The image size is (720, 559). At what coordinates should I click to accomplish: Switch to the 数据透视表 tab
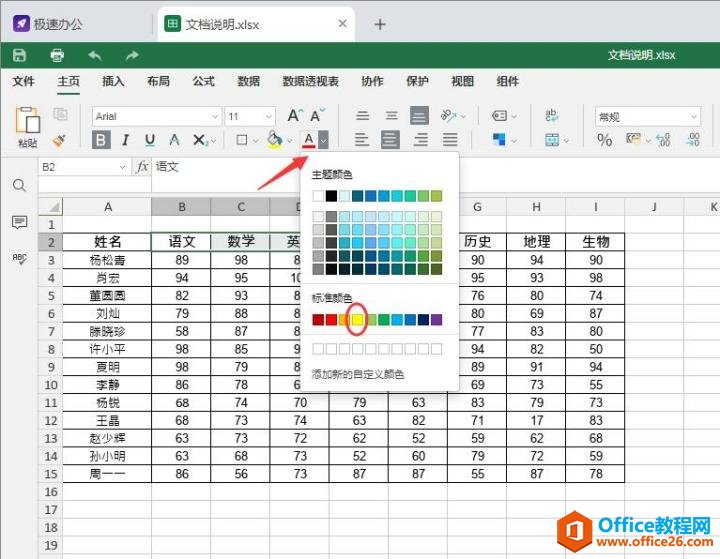point(310,81)
